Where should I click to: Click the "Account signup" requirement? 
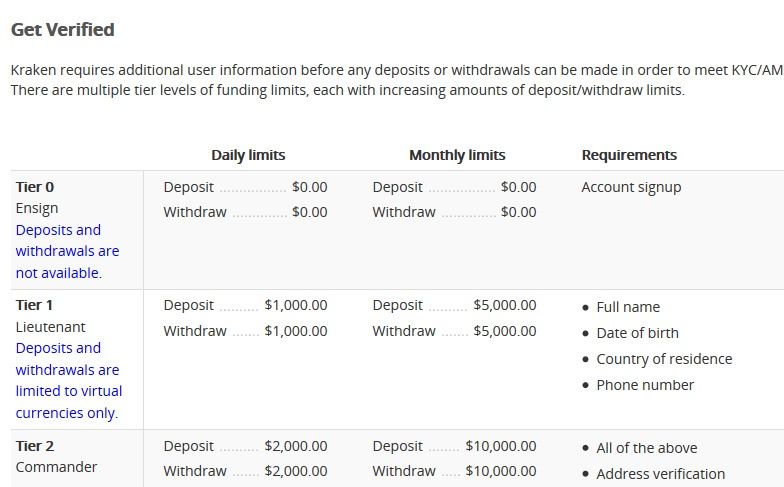click(x=631, y=187)
